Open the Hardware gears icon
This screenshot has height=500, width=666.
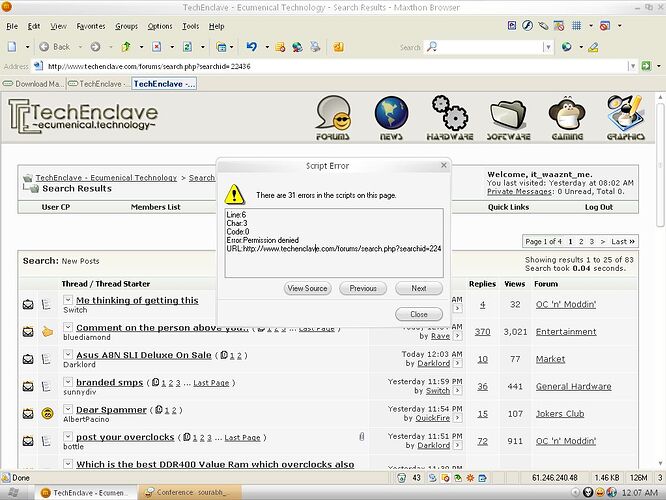pyautogui.click(x=449, y=117)
